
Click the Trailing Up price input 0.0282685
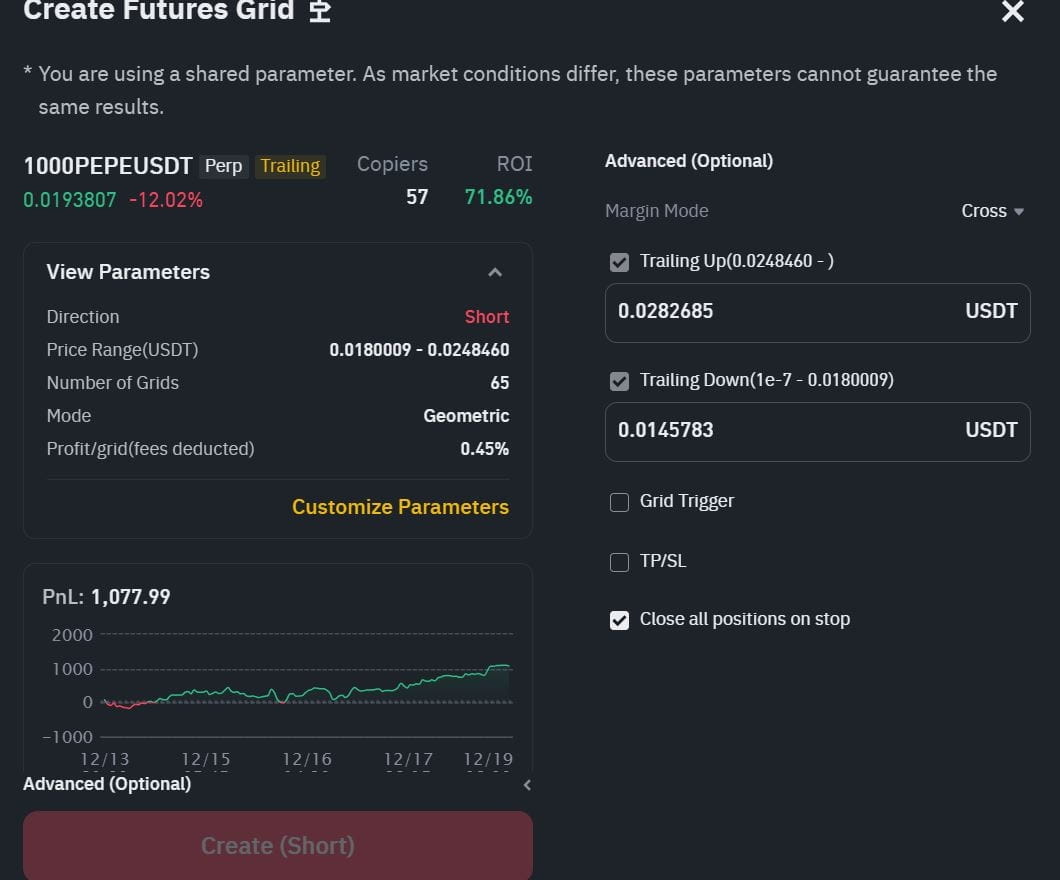coord(780,312)
